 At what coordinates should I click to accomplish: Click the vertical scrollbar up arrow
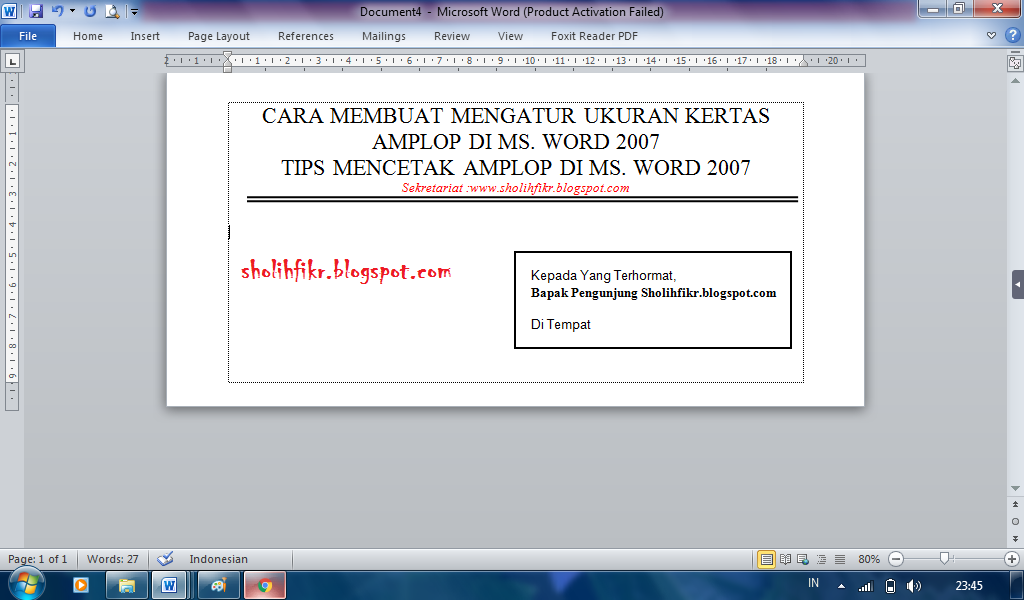coord(1015,81)
